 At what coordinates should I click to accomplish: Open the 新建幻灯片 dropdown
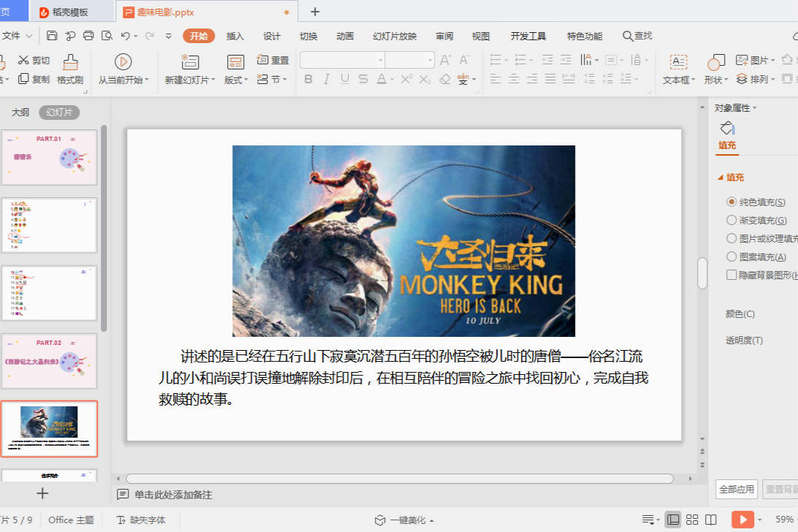(187, 80)
